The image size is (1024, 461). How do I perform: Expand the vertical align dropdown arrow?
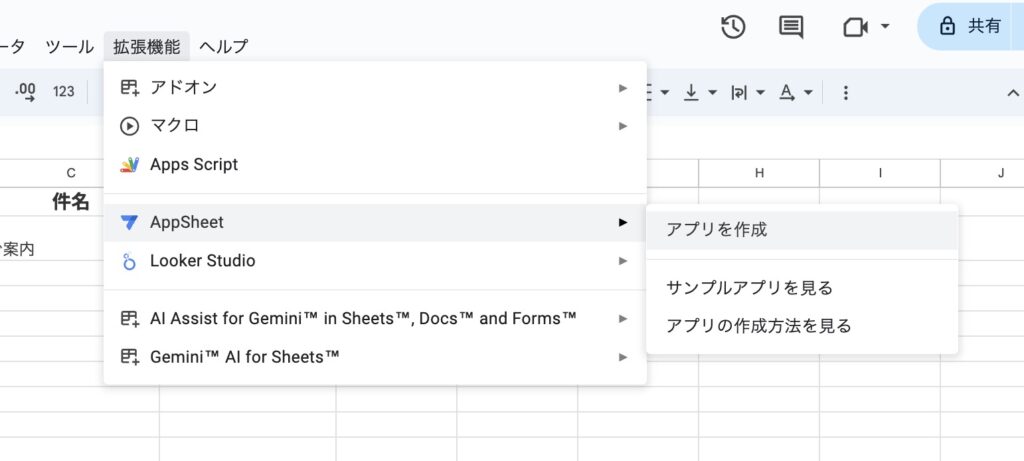point(712,93)
